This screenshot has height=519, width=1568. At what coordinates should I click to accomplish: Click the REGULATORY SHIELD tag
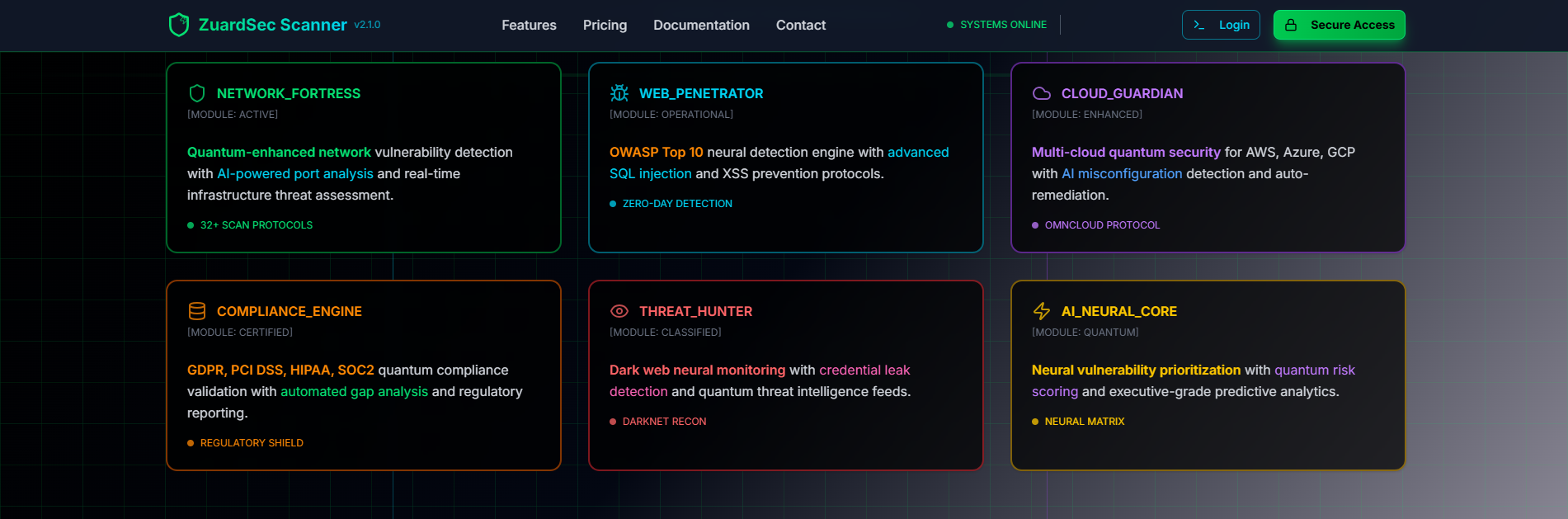[x=252, y=443]
